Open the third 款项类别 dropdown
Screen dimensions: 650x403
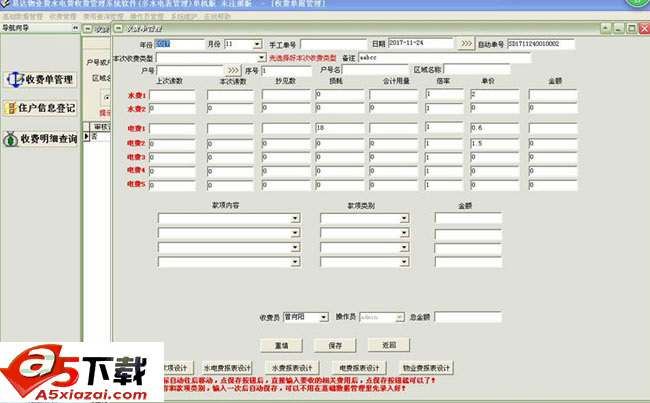click(x=404, y=247)
